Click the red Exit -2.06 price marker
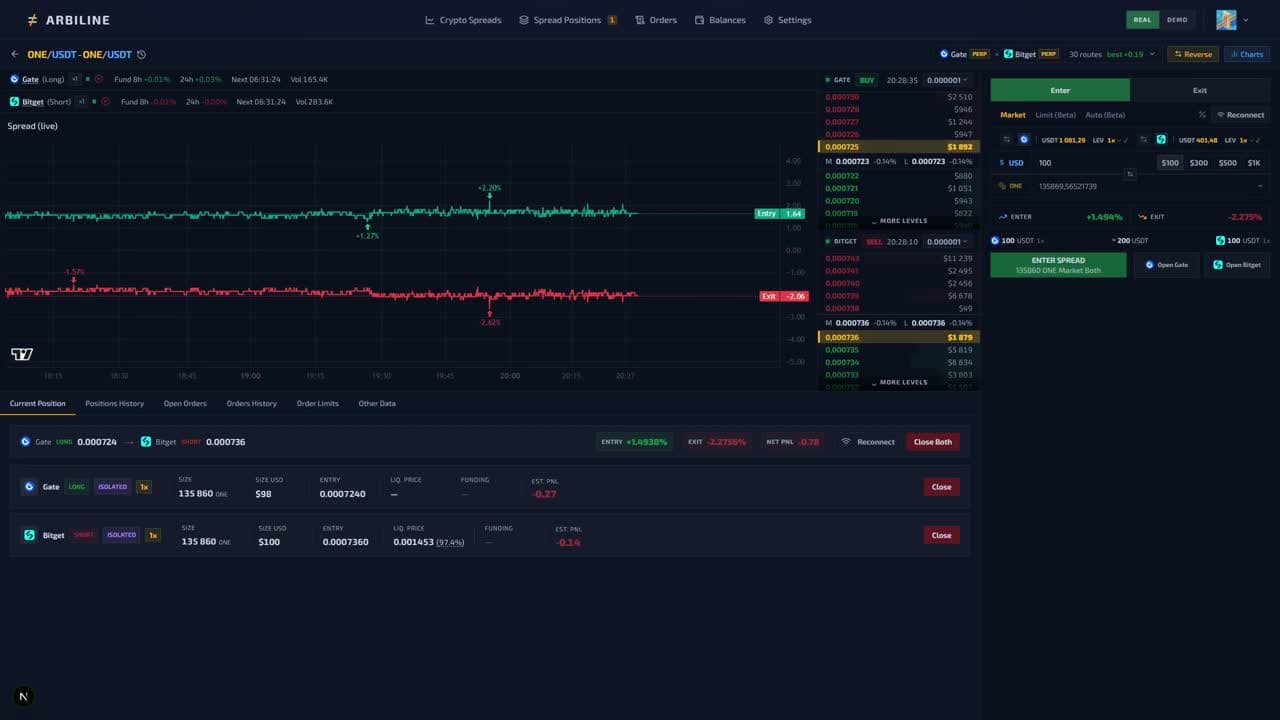The image size is (1280, 720). 784,296
